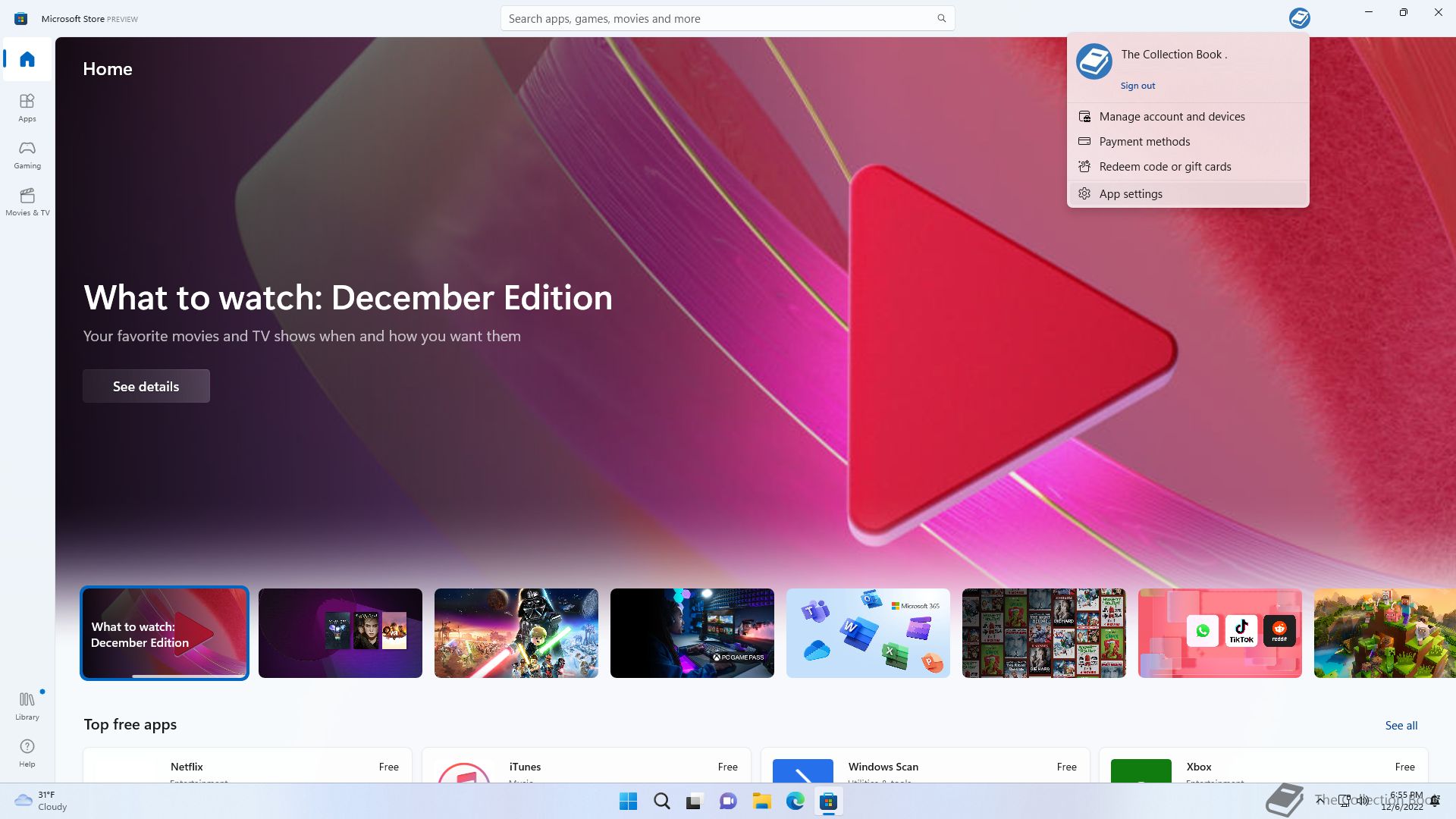Open App settings from account menu
The width and height of the screenshot is (1456, 819).
[x=1188, y=193]
